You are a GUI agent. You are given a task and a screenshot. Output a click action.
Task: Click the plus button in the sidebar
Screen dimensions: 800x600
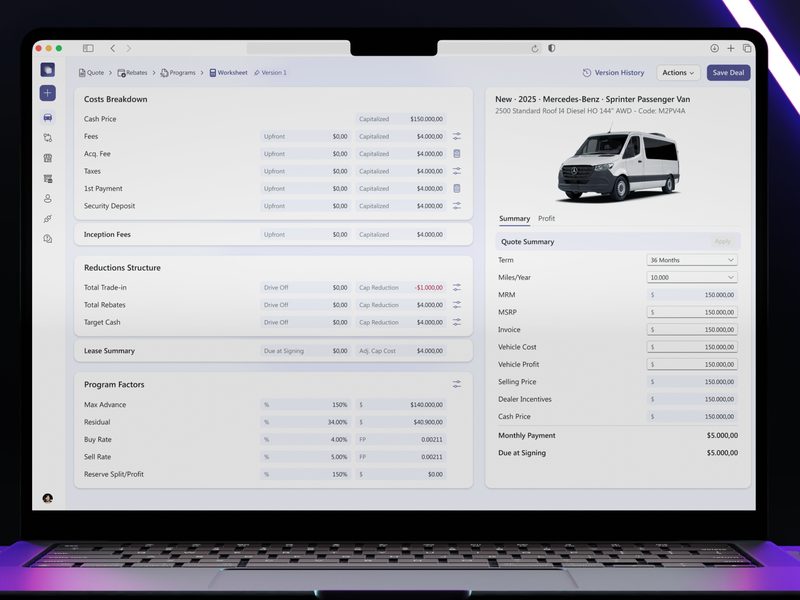click(x=47, y=93)
